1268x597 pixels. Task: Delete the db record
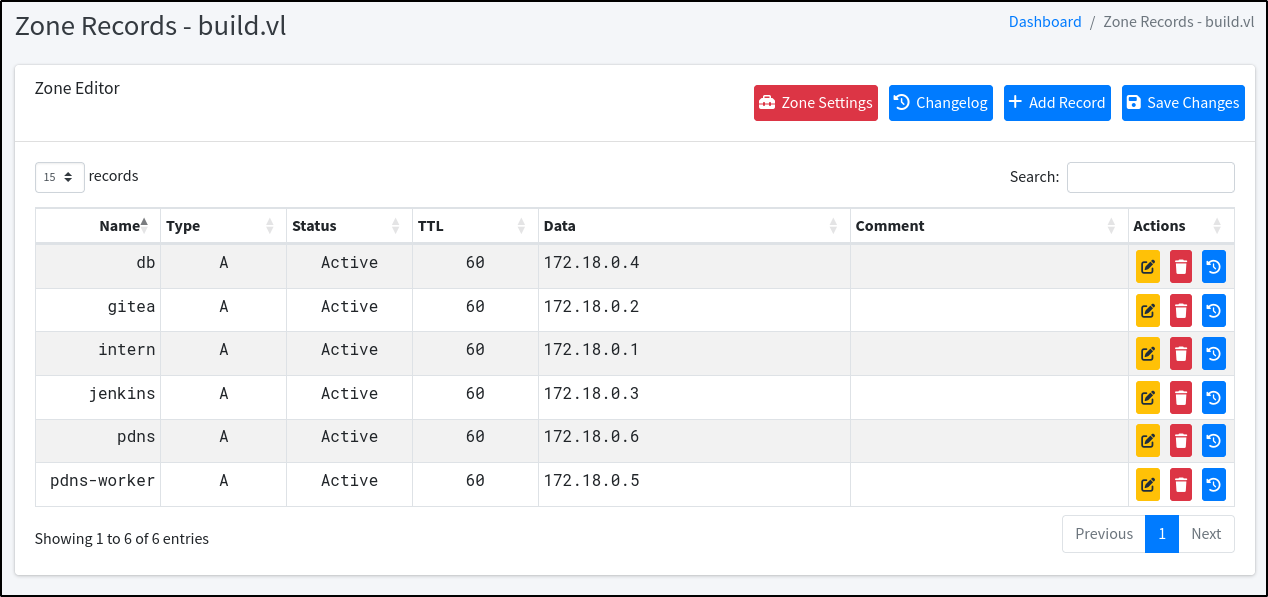[1181, 267]
